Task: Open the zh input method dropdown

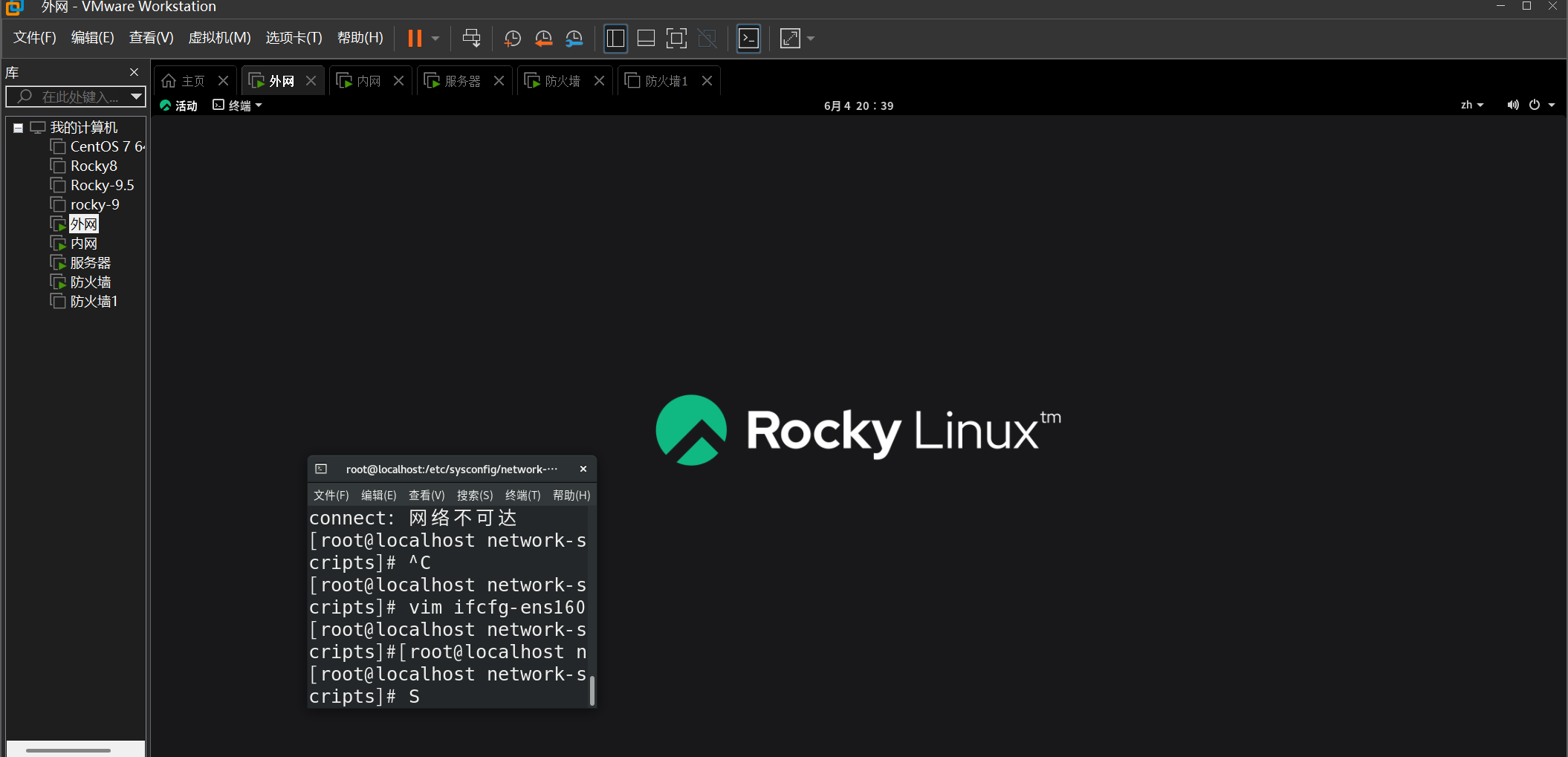Action: [1471, 105]
